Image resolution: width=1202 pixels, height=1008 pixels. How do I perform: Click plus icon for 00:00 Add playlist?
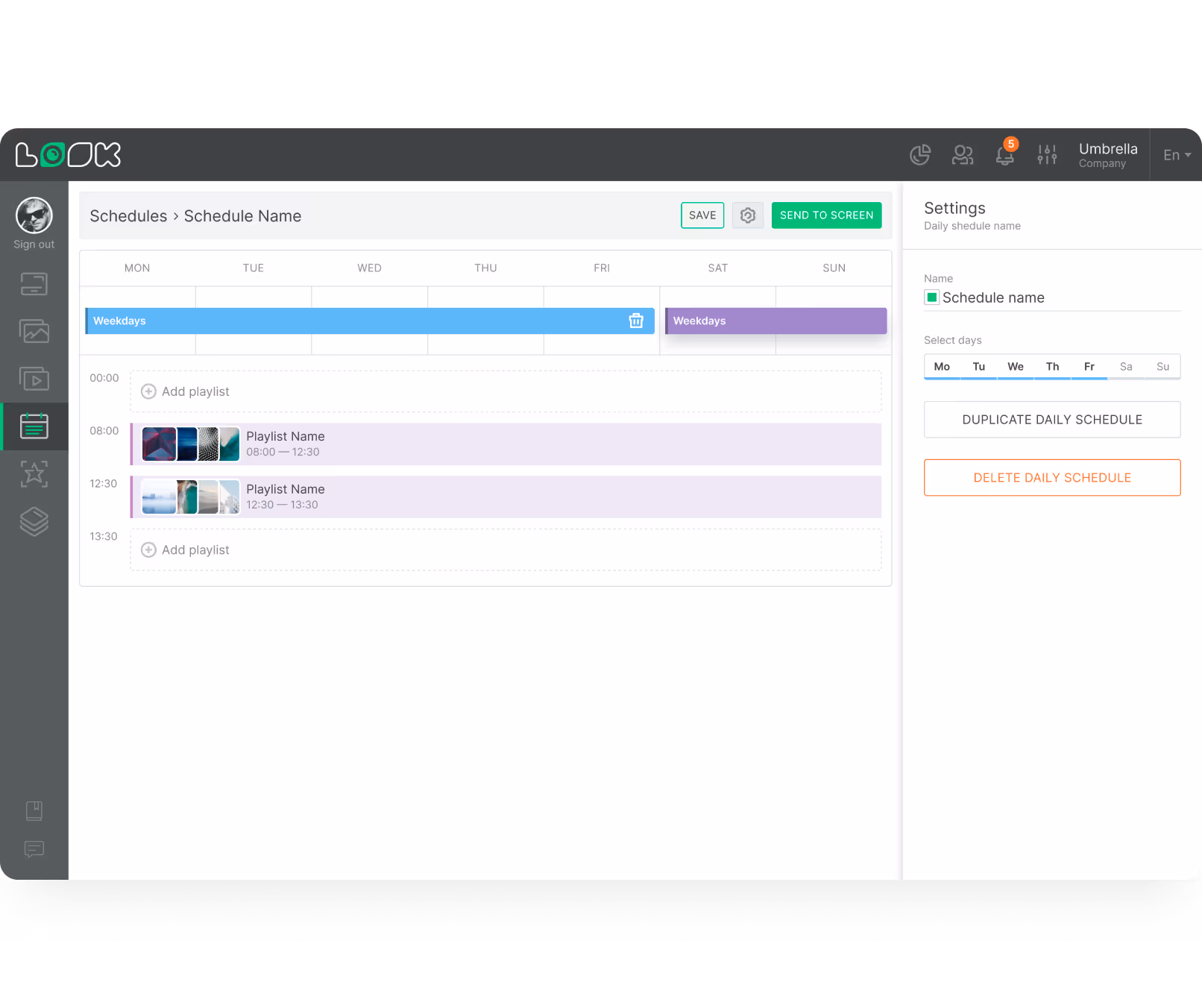[x=148, y=391]
